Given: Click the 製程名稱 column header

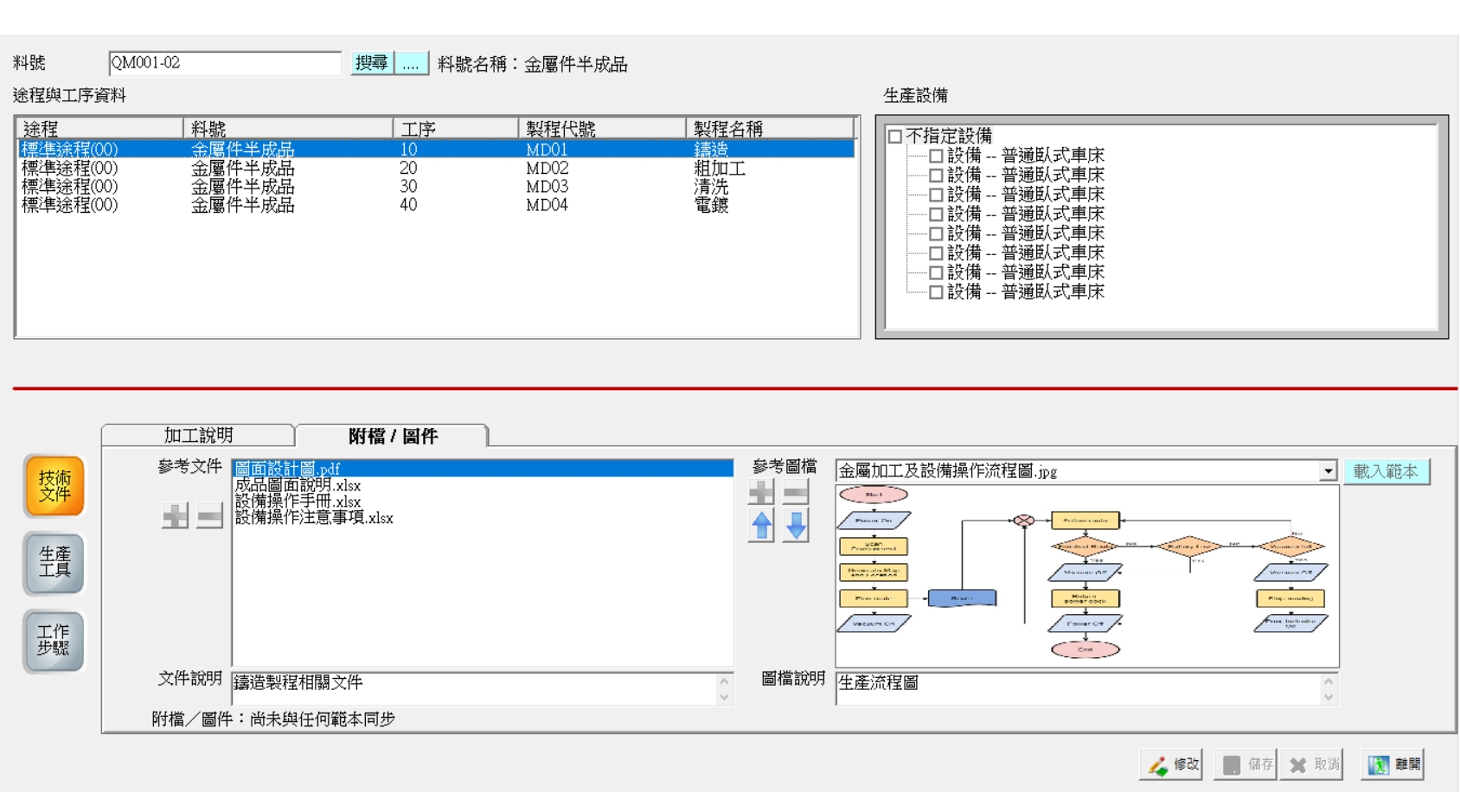Looking at the screenshot, I should (x=770, y=129).
